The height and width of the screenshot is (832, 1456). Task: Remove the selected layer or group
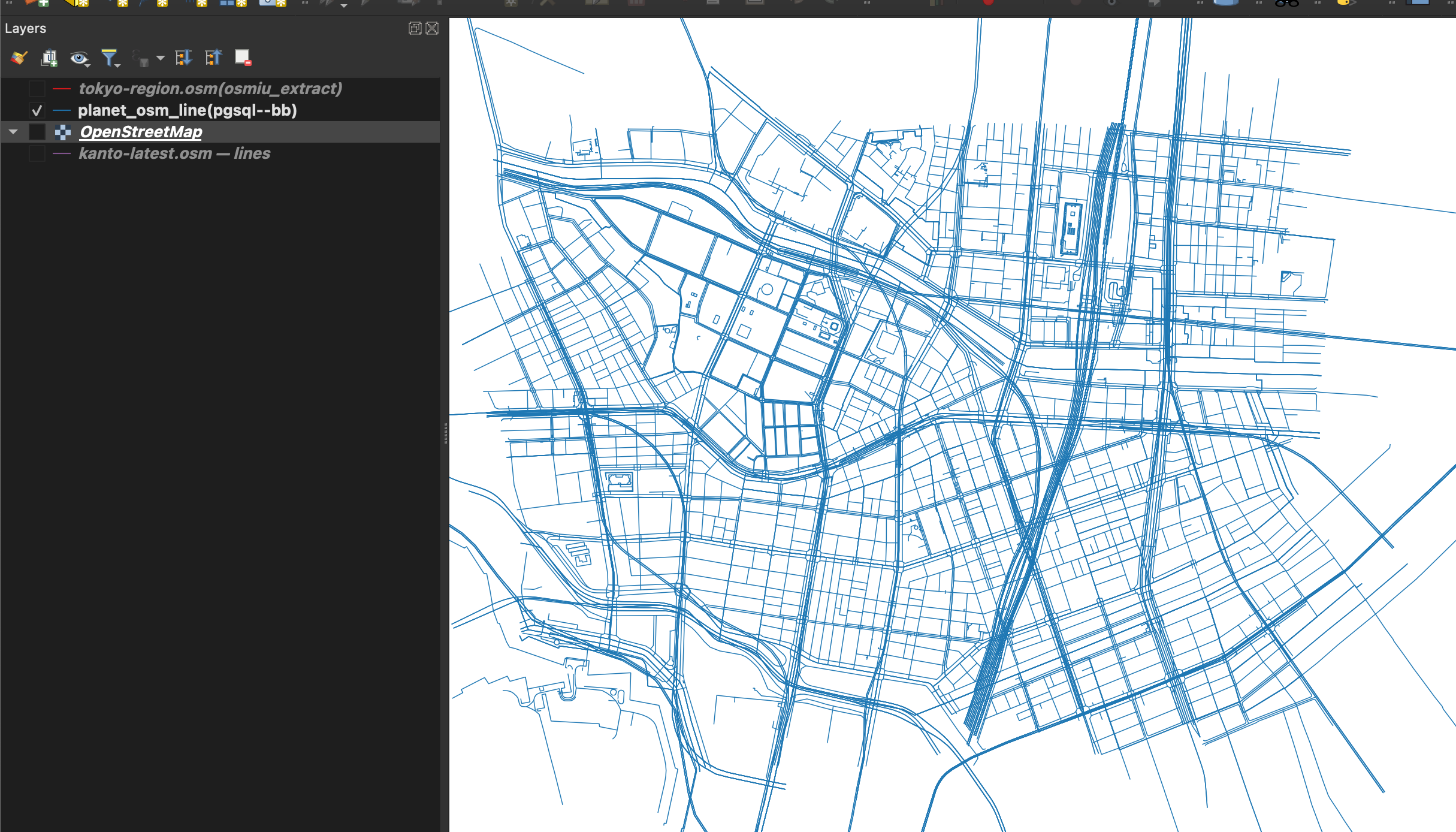pyautogui.click(x=243, y=58)
